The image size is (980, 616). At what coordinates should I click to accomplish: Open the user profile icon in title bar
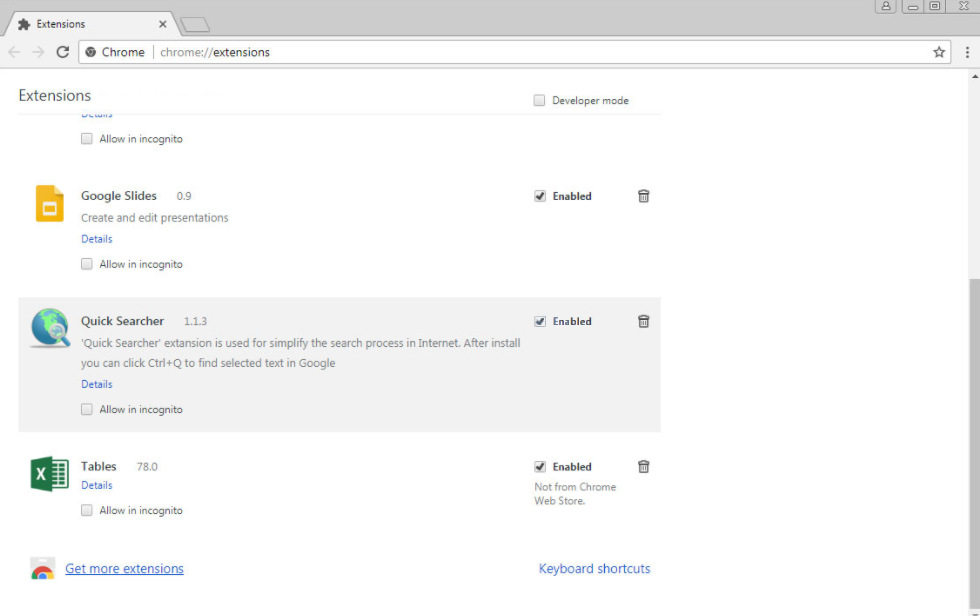coord(885,6)
